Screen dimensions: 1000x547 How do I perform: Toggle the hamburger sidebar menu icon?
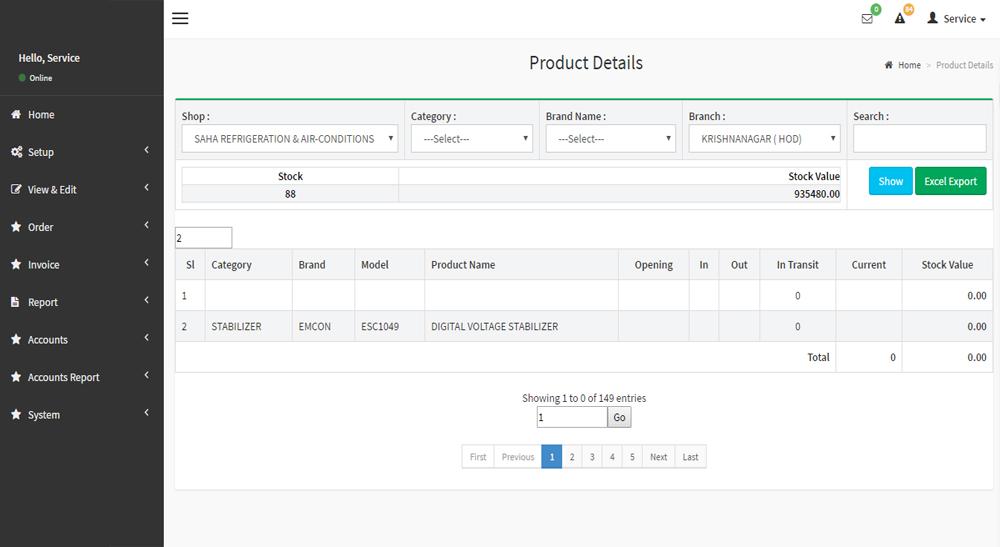click(180, 18)
